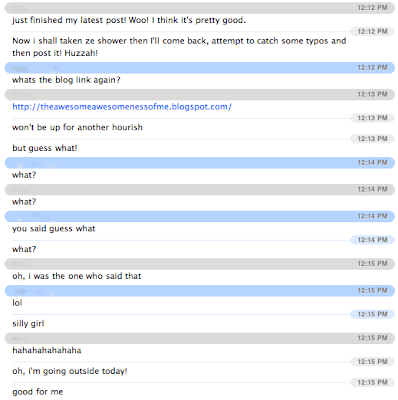Select the first gray 12:12 PM sender header bar
The height and width of the screenshot is (400, 398).
(200, 8)
